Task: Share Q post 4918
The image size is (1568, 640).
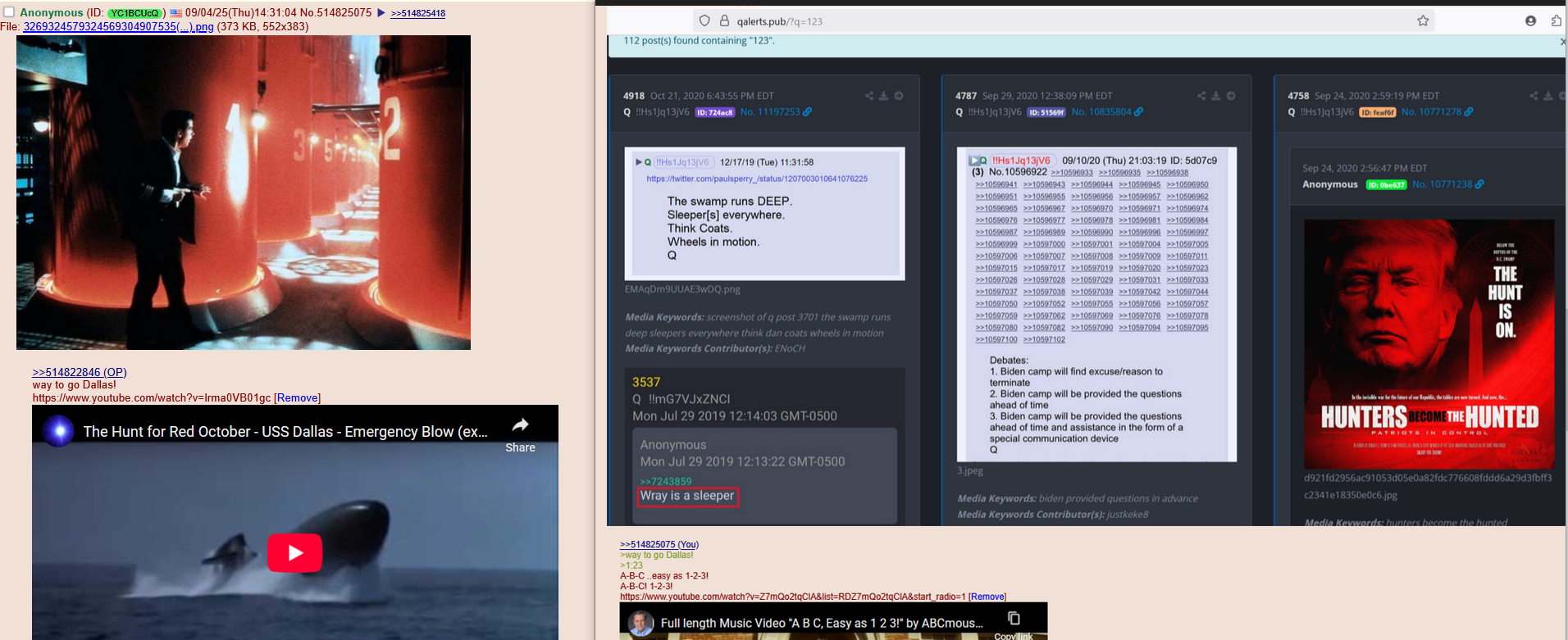Action: [x=869, y=96]
